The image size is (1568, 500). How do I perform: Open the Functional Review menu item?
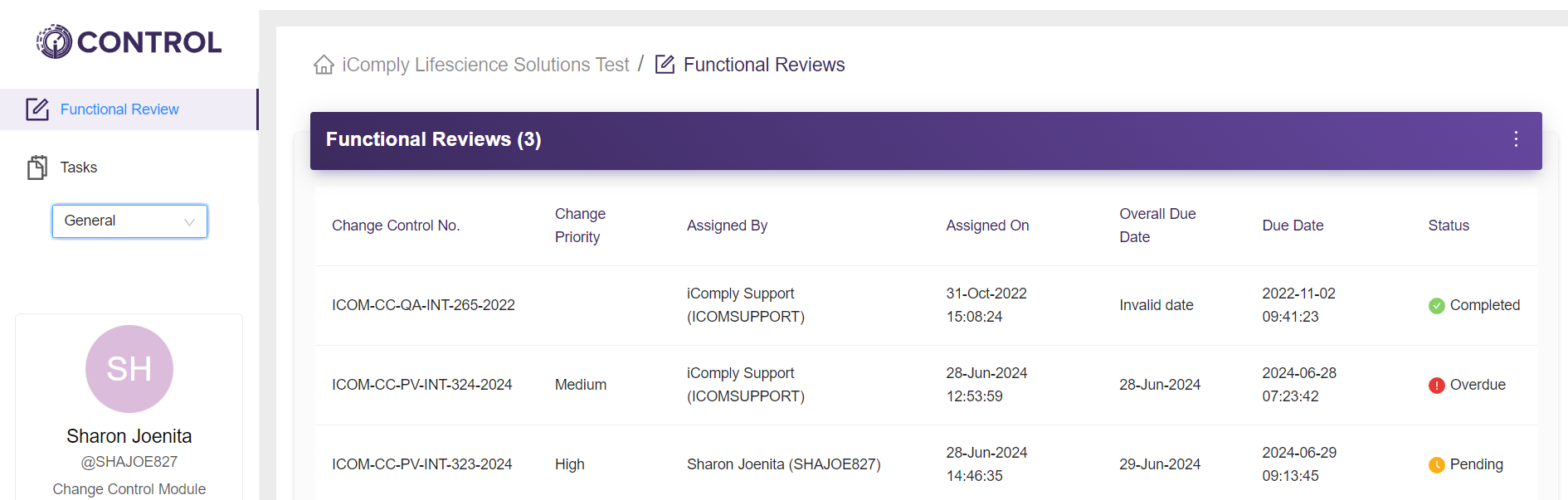click(119, 109)
